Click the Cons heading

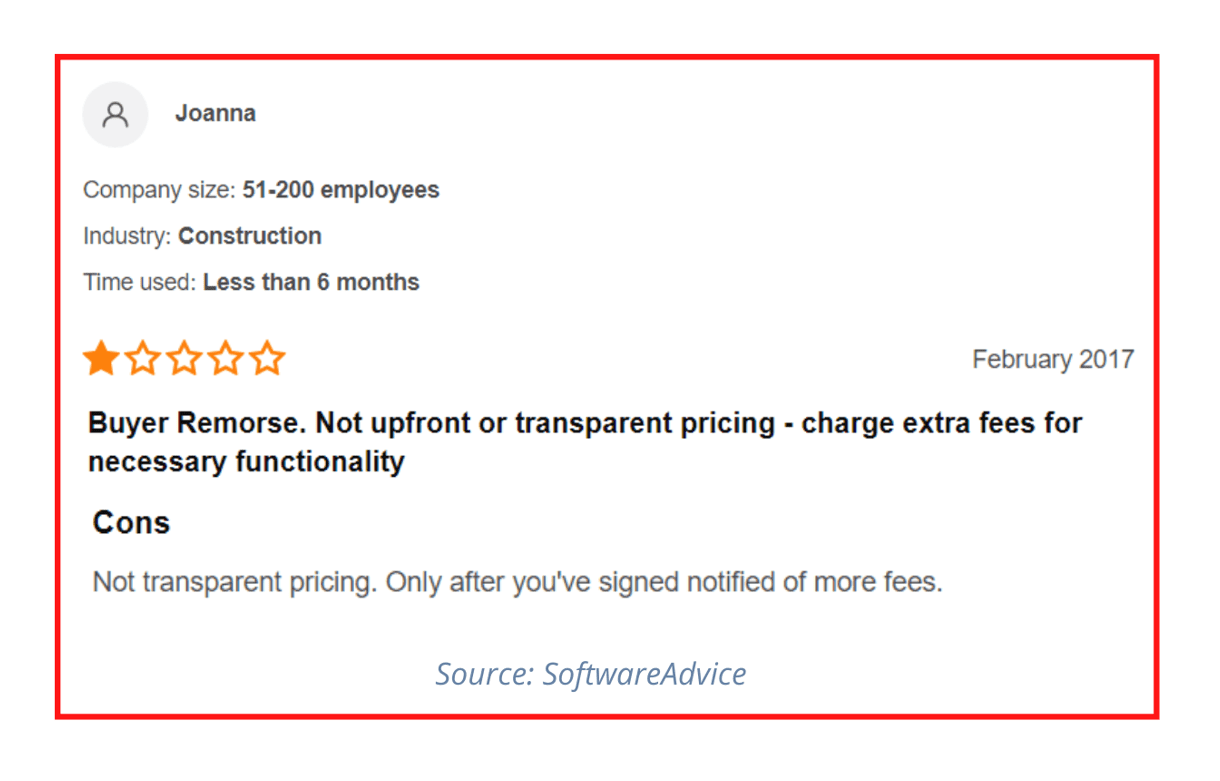[131, 523]
